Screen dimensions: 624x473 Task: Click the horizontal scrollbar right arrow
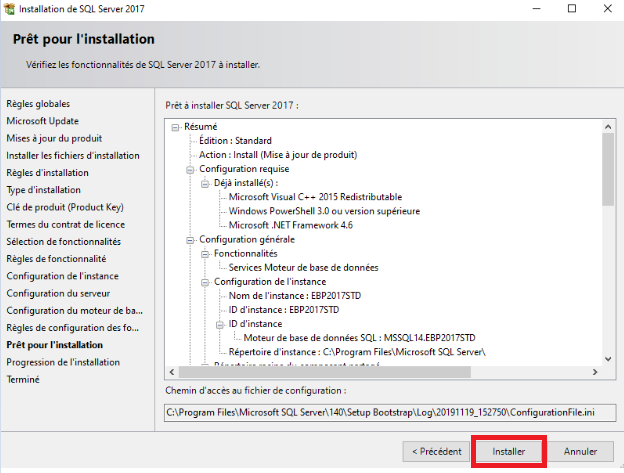[595, 372]
